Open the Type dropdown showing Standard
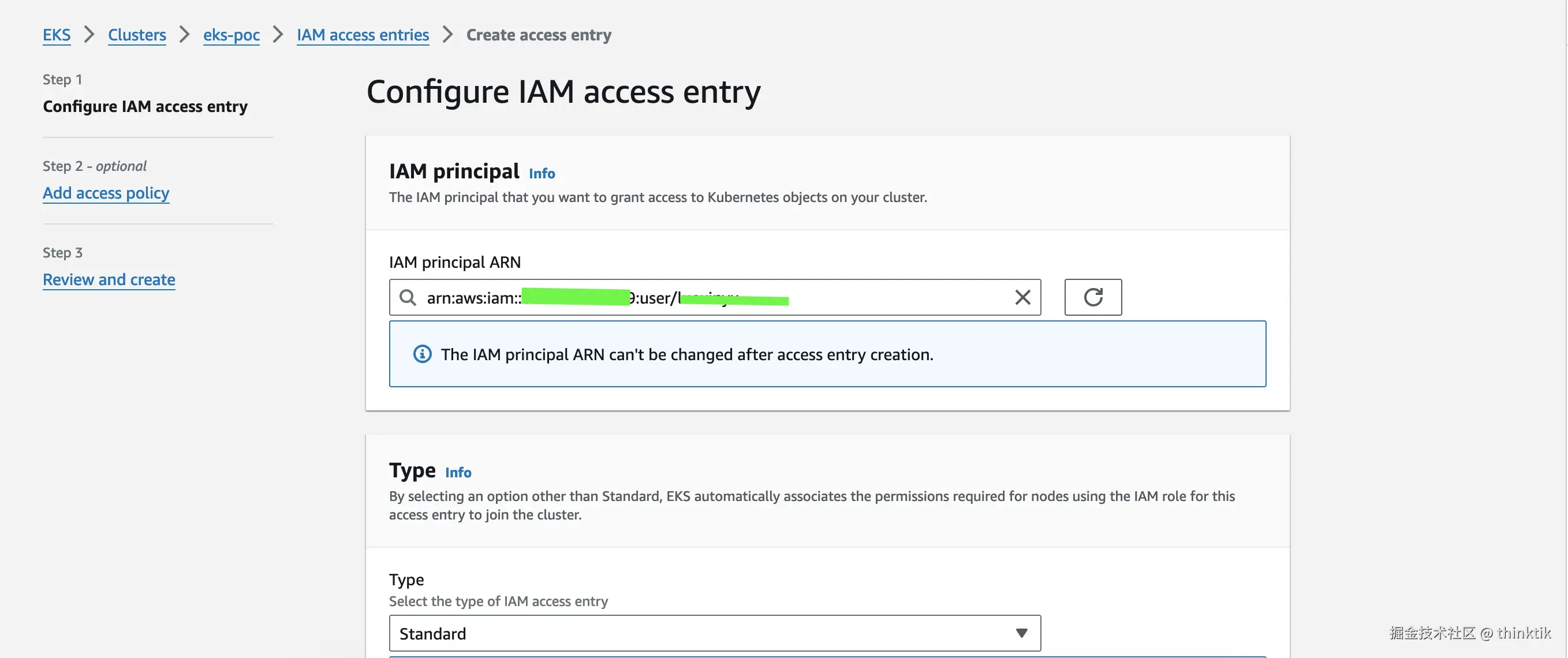Screen dimensions: 1568x658 pyautogui.click(x=714, y=633)
